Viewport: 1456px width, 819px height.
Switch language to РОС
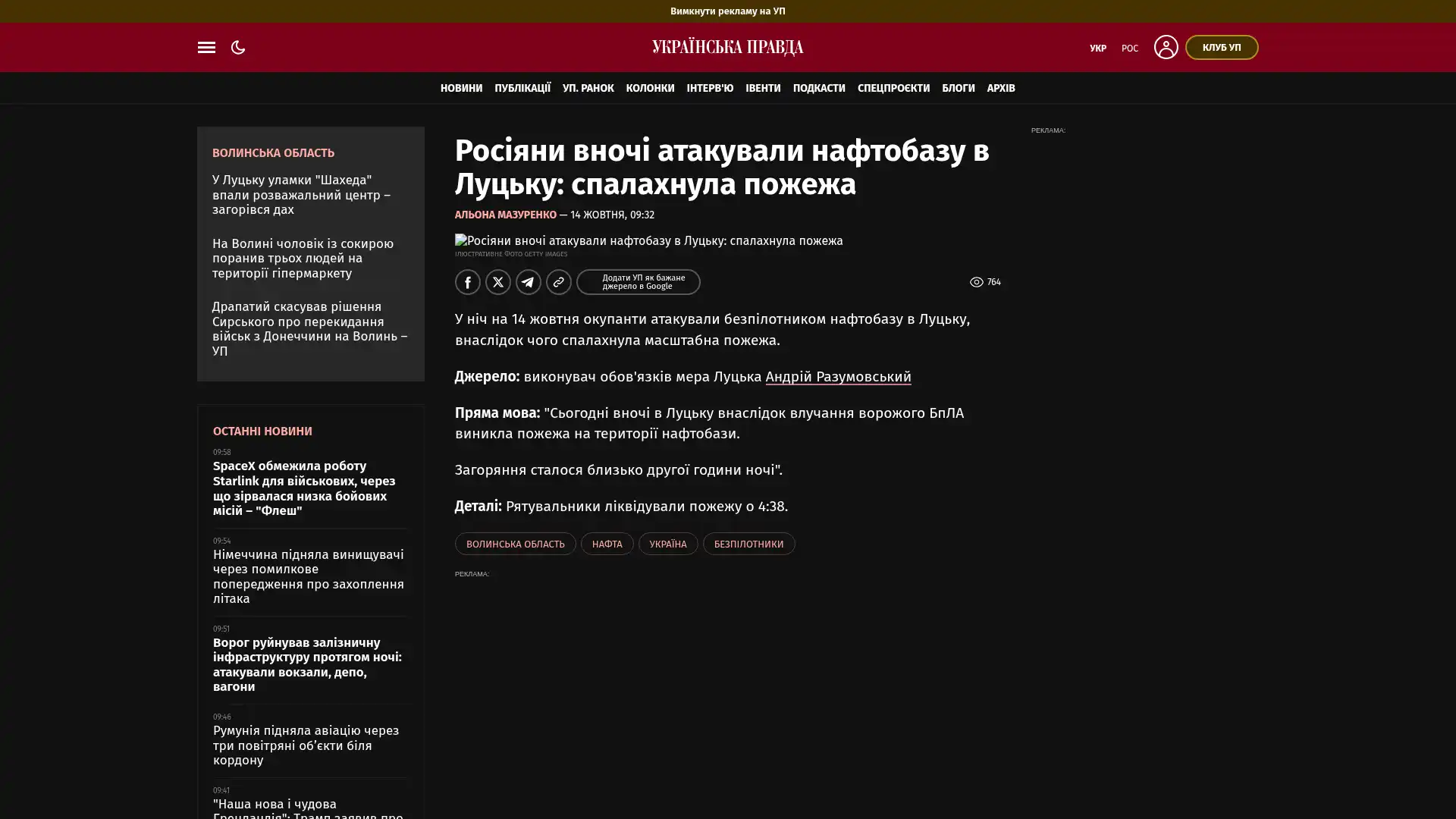[1130, 48]
